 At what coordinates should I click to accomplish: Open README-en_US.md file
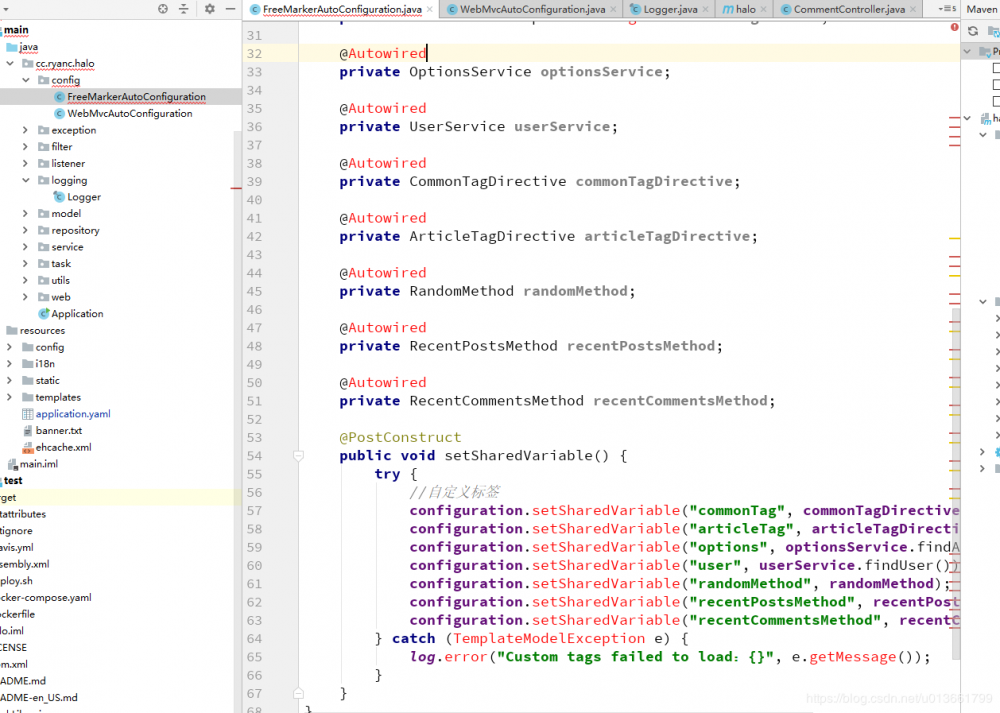(x=39, y=698)
